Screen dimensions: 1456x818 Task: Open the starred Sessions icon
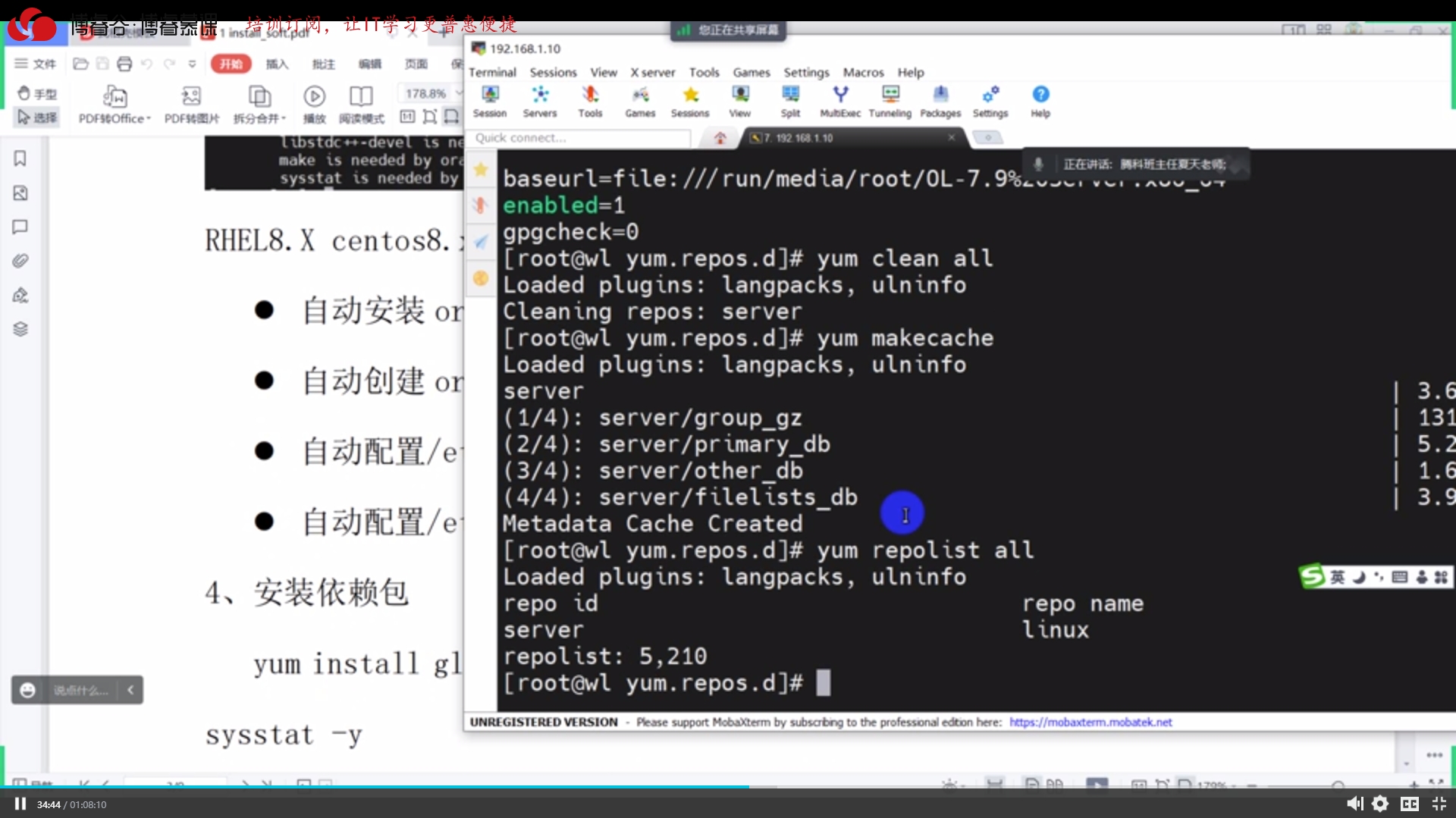click(689, 101)
